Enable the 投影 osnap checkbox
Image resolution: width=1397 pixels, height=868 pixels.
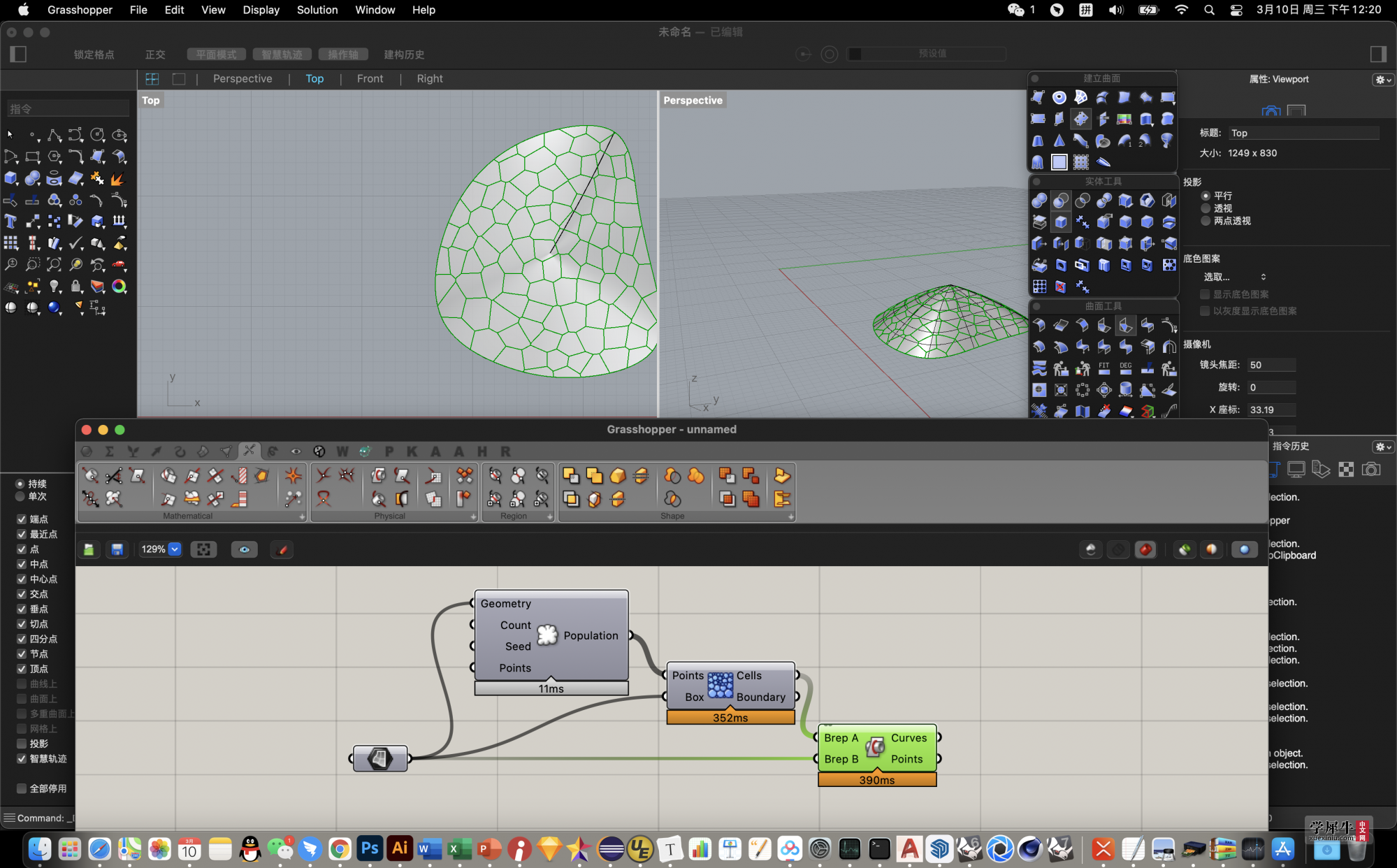pos(22,744)
